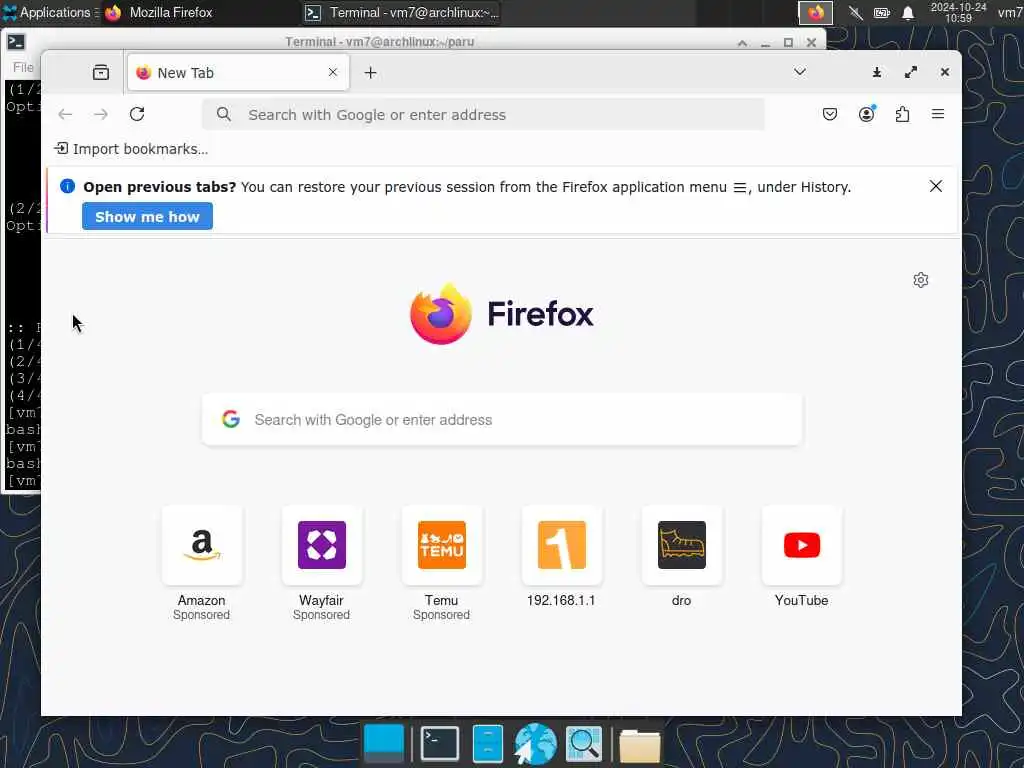Open the file manager dock icon

(488, 743)
